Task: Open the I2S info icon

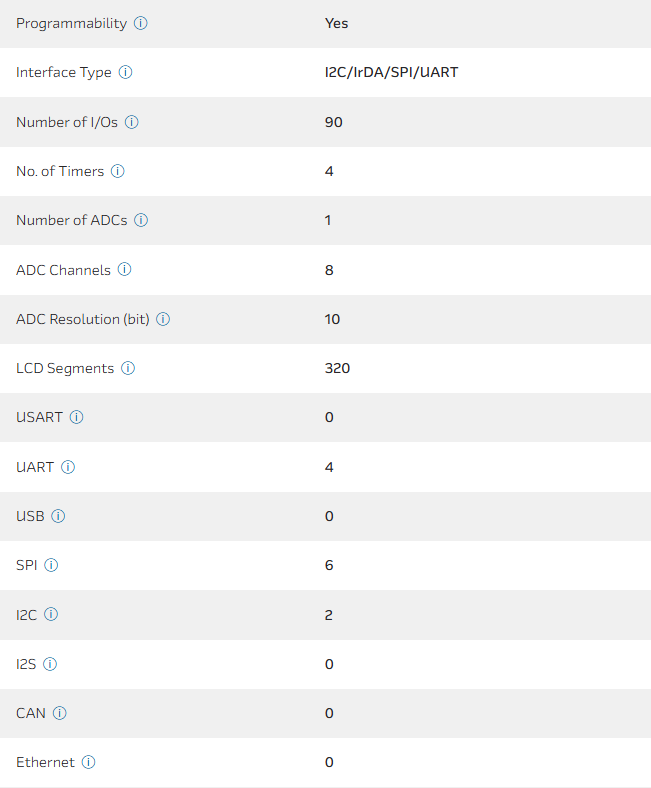Action: 50,664
